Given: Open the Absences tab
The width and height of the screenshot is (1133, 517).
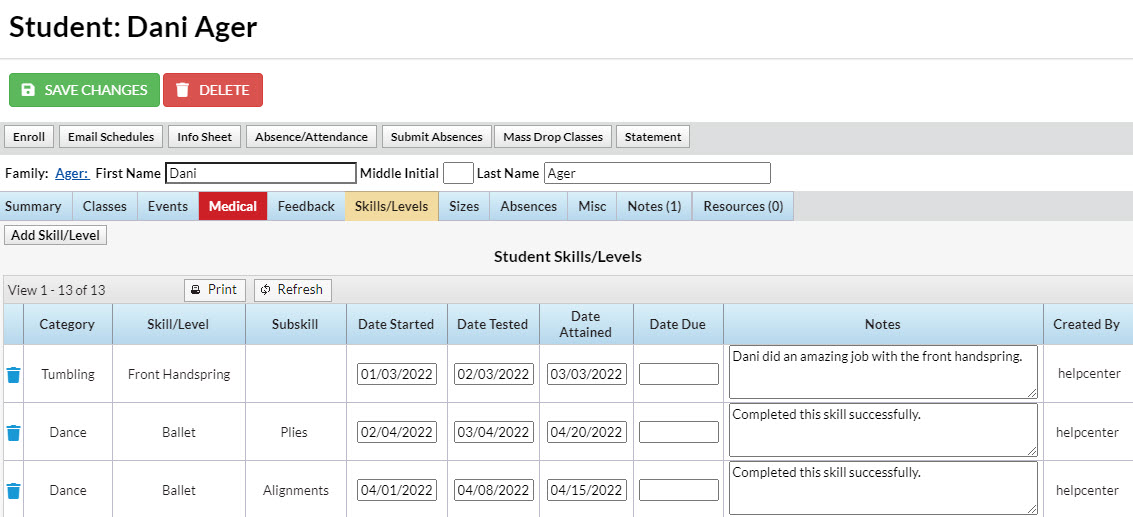Looking at the screenshot, I should (528, 206).
